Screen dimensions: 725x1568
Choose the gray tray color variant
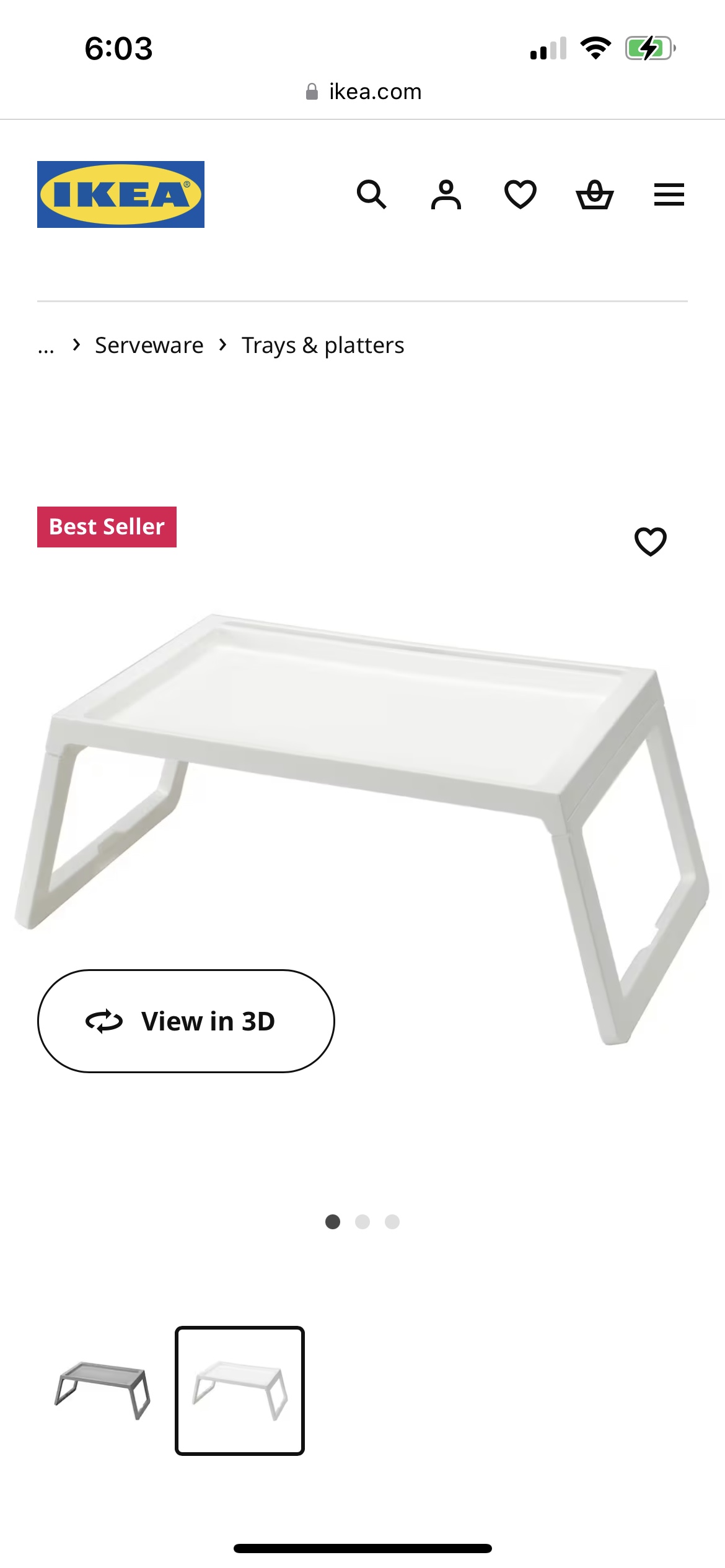[x=102, y=1390]
